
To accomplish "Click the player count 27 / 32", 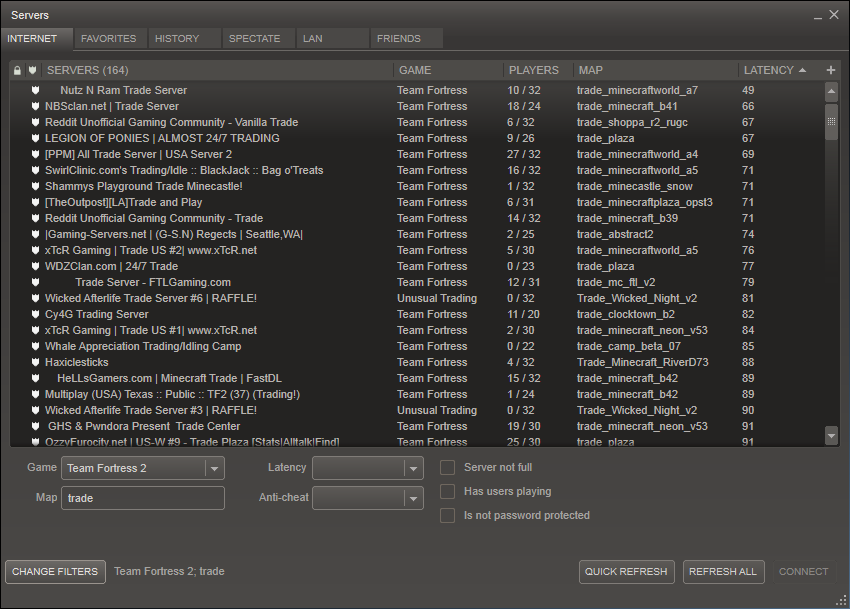I will click(x=525, y=154).
